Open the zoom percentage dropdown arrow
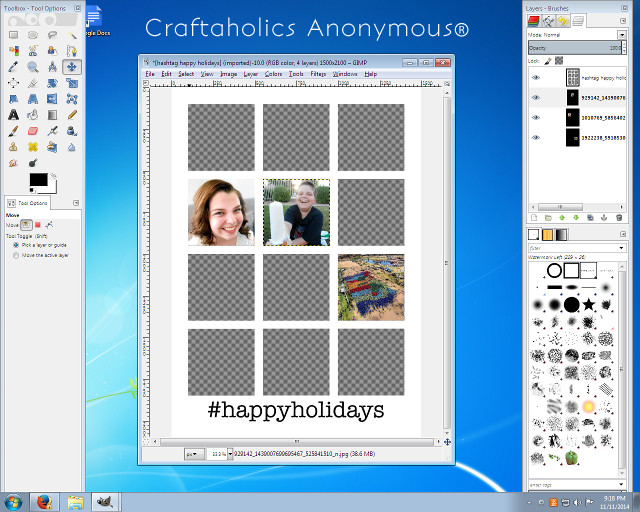Image resolution: width=640 pixels, height=512 pixels. point(230,454)
